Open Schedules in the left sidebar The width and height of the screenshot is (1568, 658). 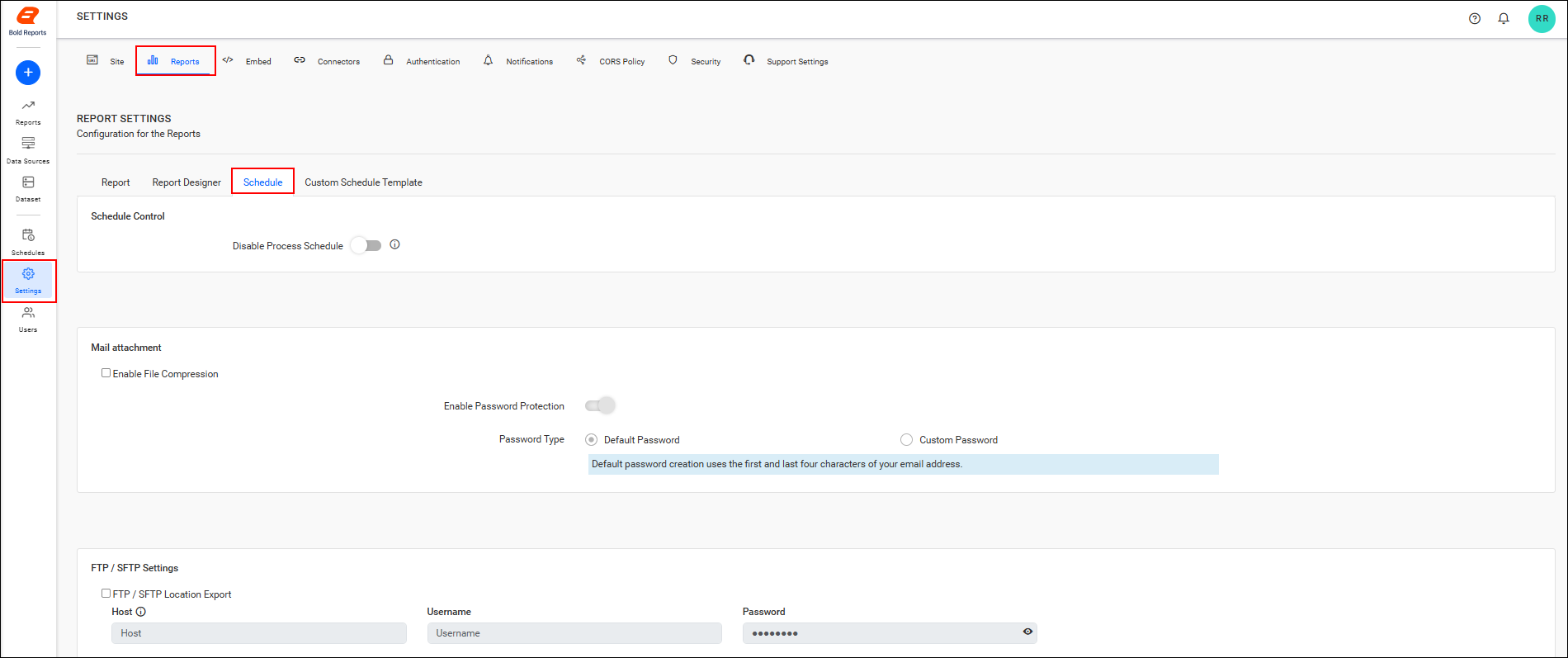(x=28, y=243)
